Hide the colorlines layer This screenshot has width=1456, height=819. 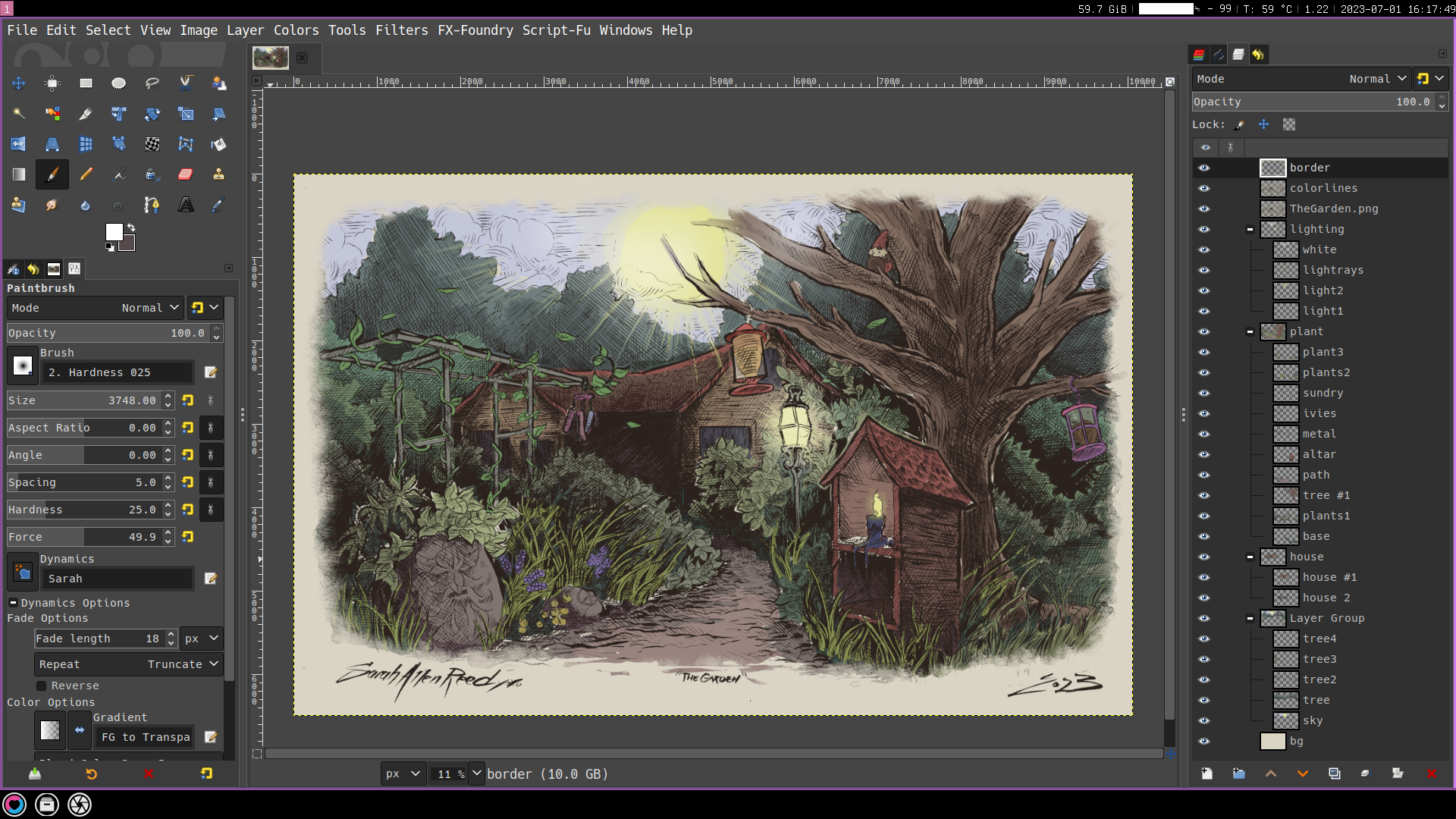pos(1204,188)
